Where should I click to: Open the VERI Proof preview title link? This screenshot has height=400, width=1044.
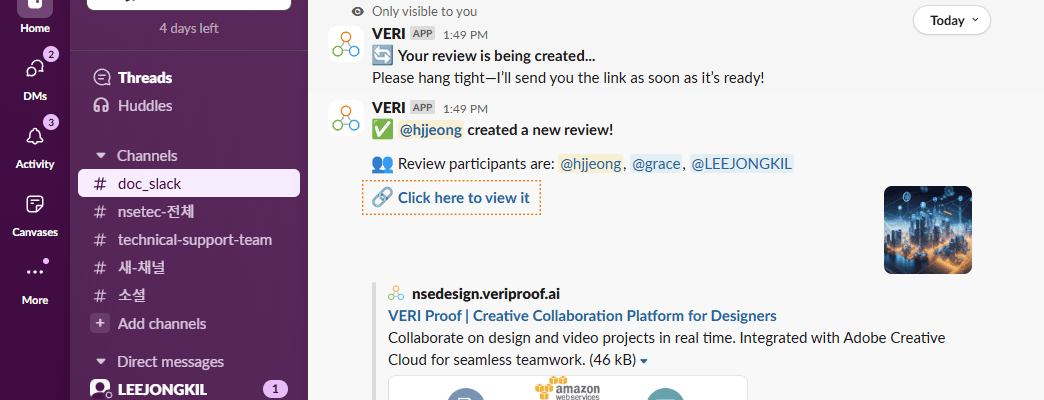click(x=582, y=316)
